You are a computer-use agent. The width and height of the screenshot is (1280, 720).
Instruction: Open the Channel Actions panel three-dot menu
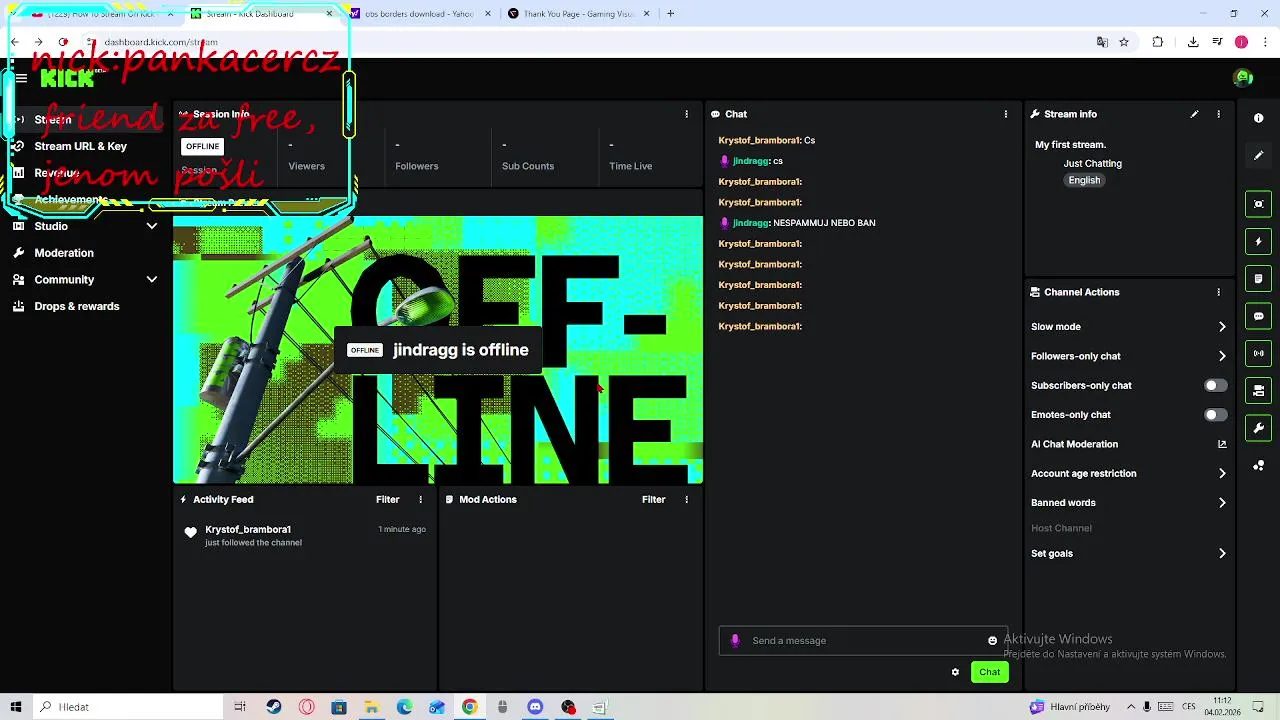(1218, 292)
